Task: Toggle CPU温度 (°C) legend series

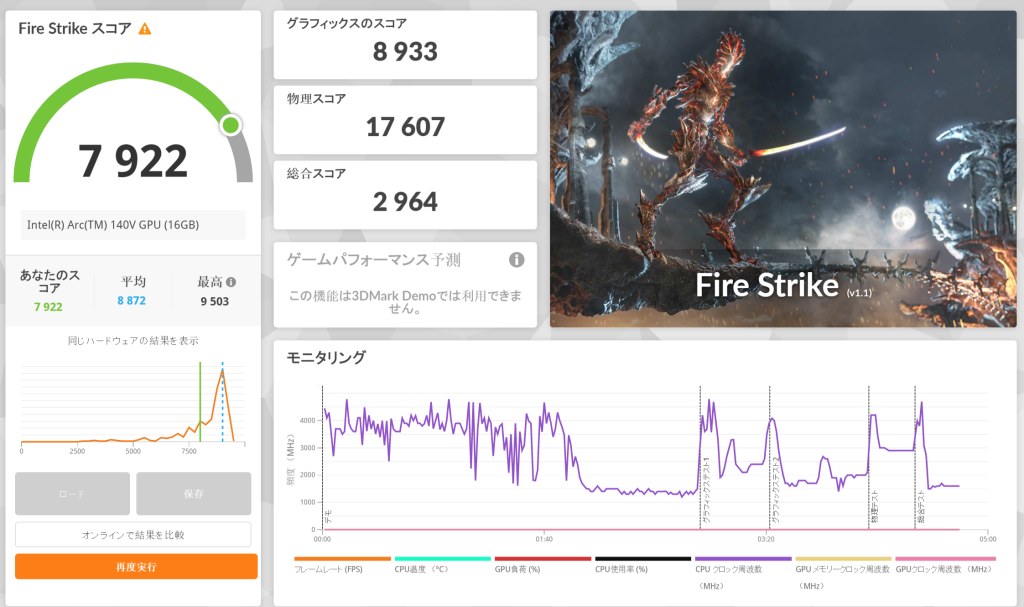Action: pos(442,568)
